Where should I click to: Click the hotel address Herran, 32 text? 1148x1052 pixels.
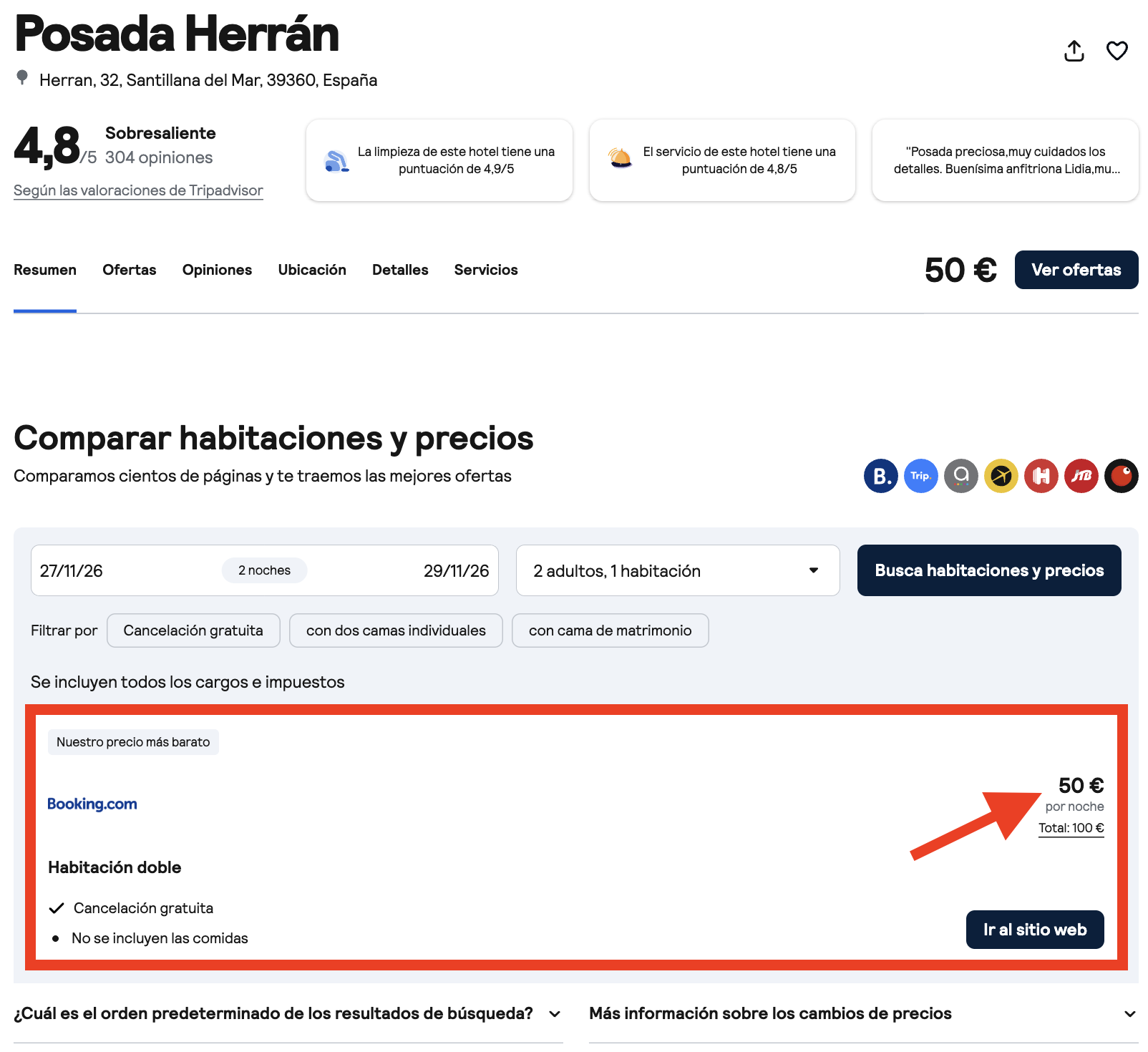coord(208,80)
